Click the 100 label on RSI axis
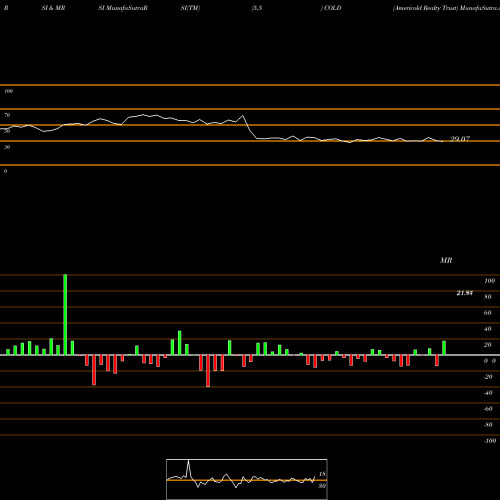This screenshot has height=500, width=500. click(8, 91)
